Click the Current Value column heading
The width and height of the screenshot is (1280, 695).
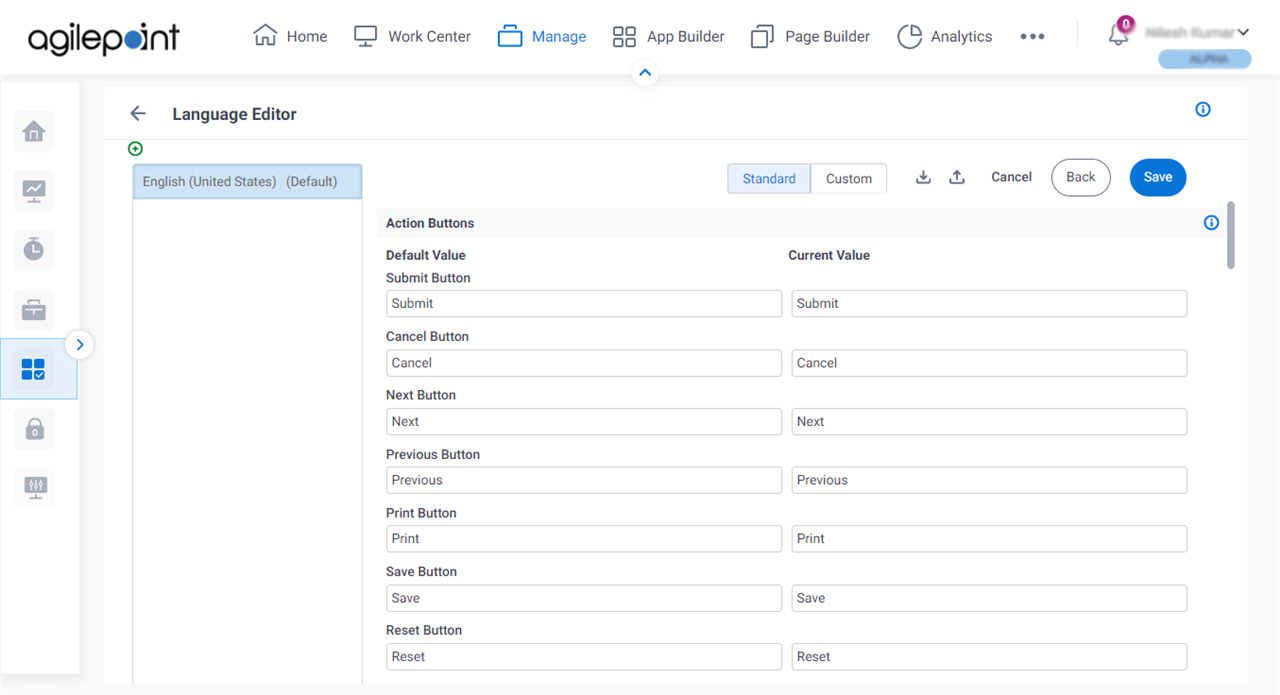[829, 255]
